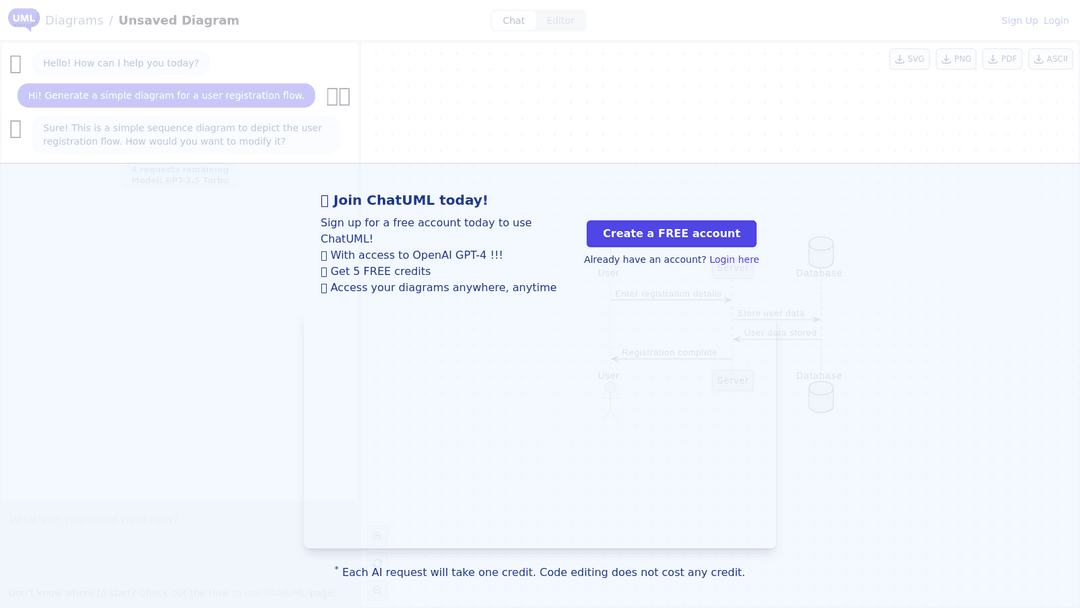Download the diagram as ASCII
The image size is (1080, 608).
coord(1049,58)
